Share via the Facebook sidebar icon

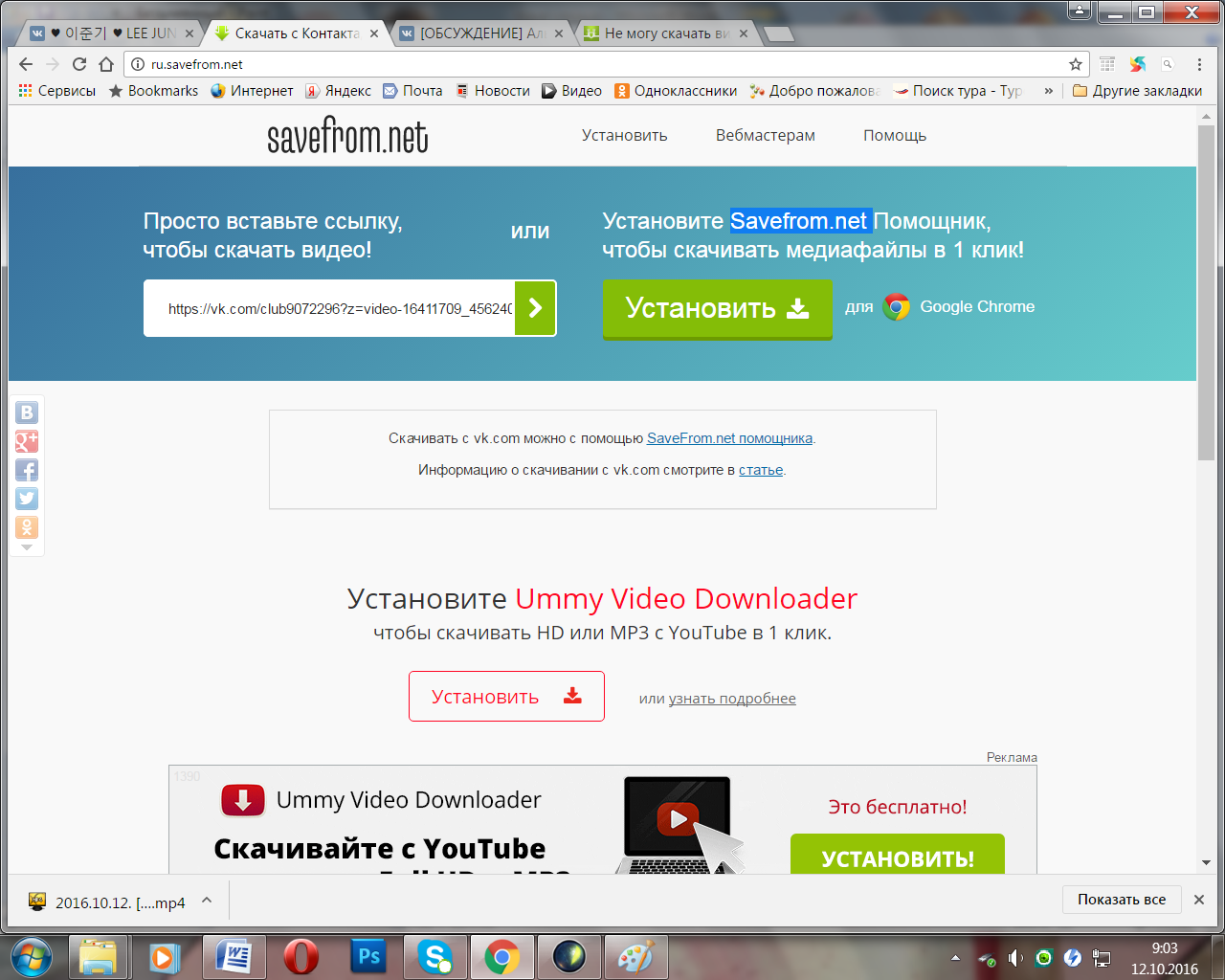[27, 470]
